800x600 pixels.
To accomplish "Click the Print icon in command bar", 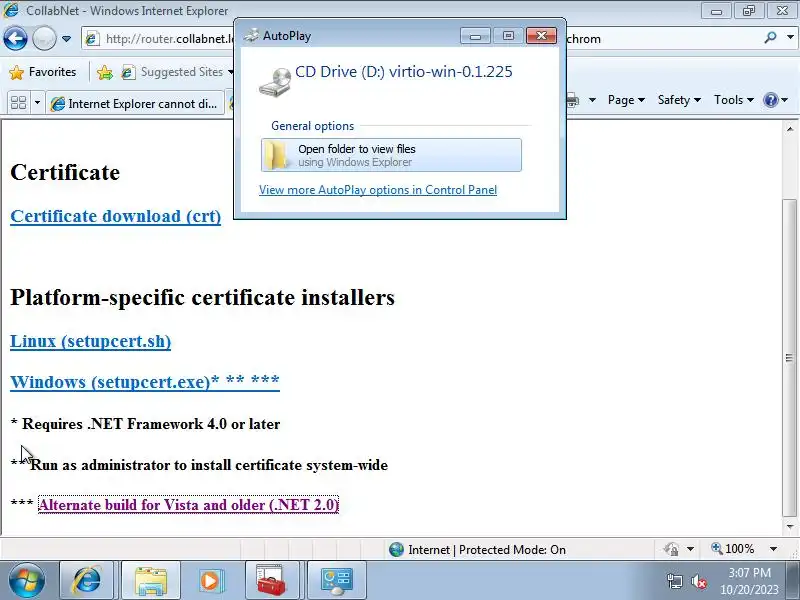I will pos(572,100).
